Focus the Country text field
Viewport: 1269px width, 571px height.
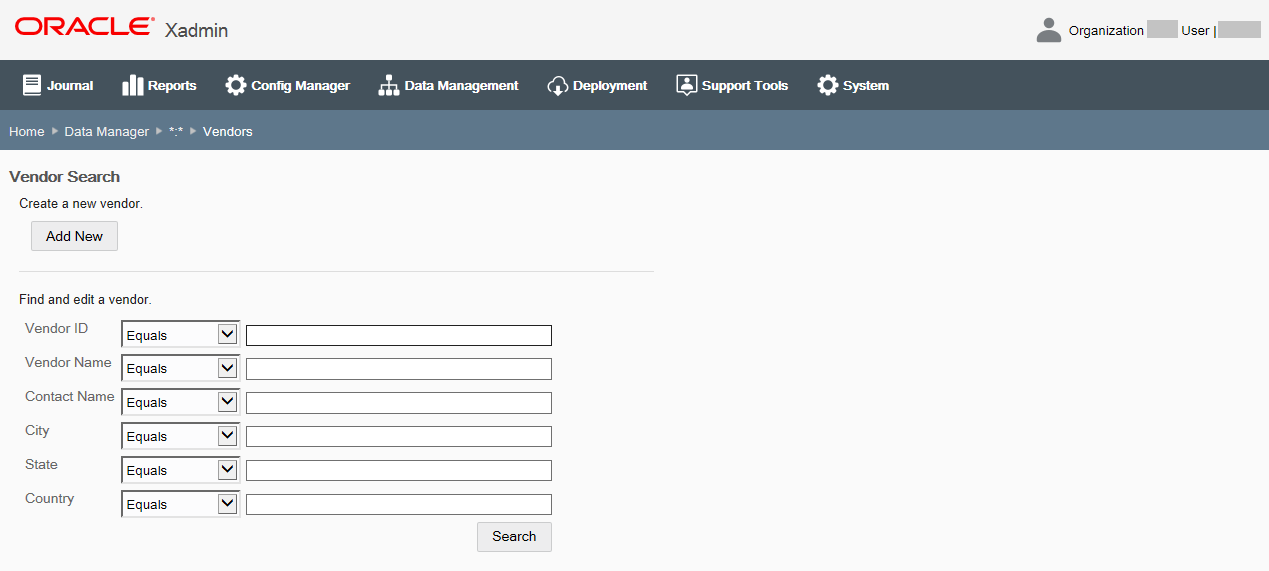pyautogui.click(x=399, y=505)
